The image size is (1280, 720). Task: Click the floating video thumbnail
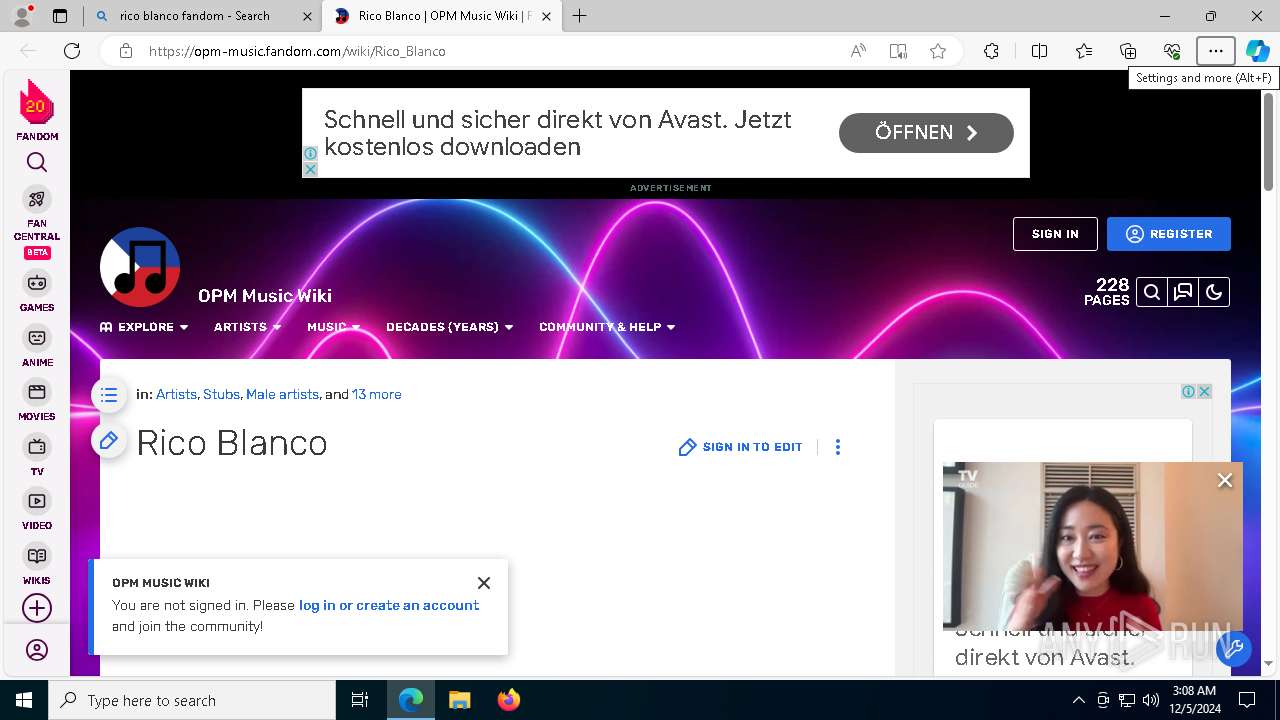click(1093, 547)
